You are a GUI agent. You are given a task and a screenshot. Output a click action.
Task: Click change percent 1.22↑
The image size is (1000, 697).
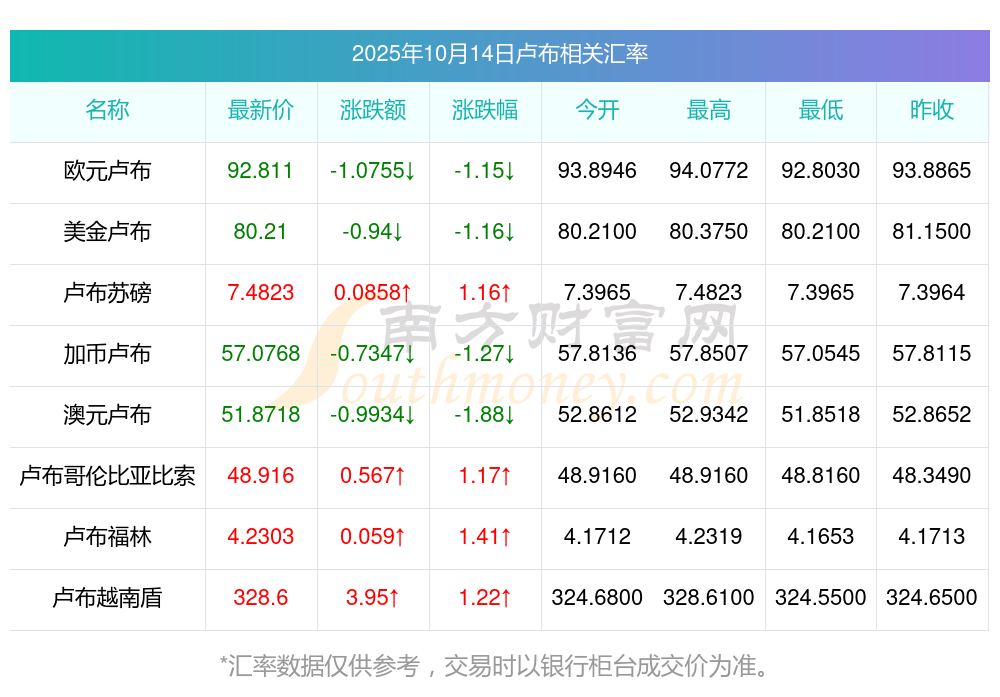pyautogui.click(x=485, y=598)
